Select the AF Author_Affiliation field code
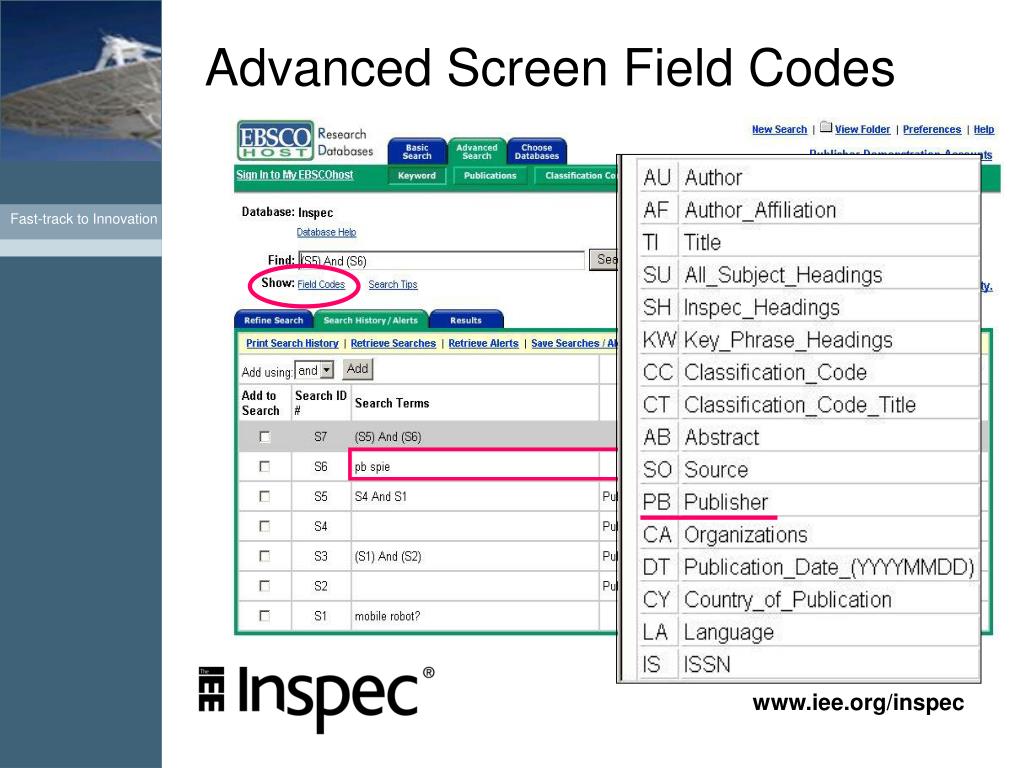Screen dimensions: 1024x768 point(810,210)
